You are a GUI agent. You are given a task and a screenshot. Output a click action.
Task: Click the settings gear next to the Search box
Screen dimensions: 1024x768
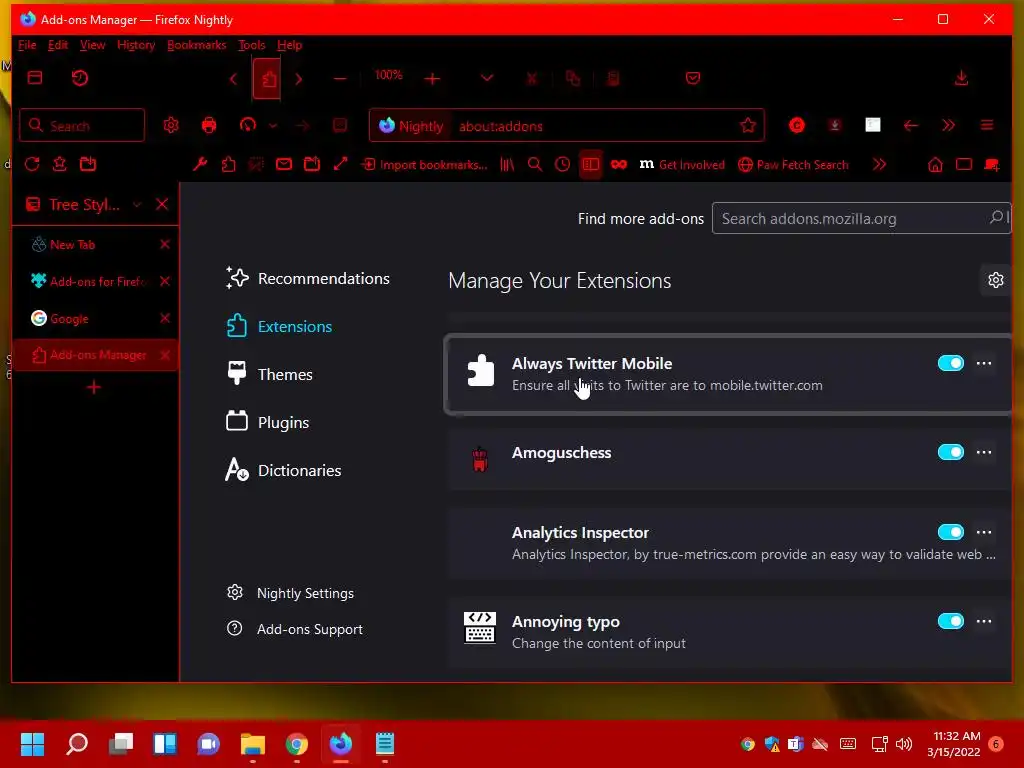click(171, 125)
